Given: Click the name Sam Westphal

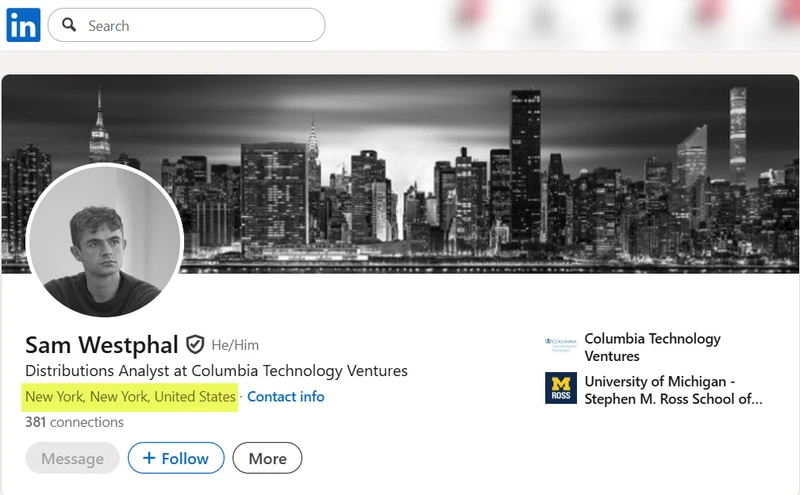Looking at the screenshot, I should click(101, 345).
